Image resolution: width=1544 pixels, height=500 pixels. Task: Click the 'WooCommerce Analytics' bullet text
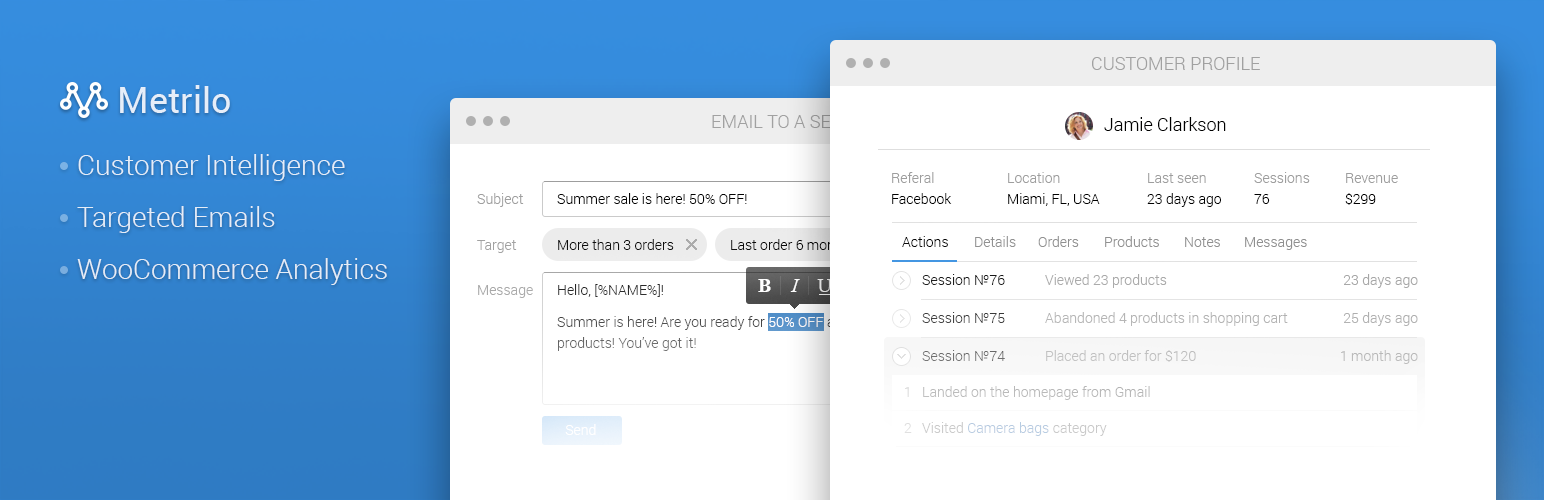point(232,269)
